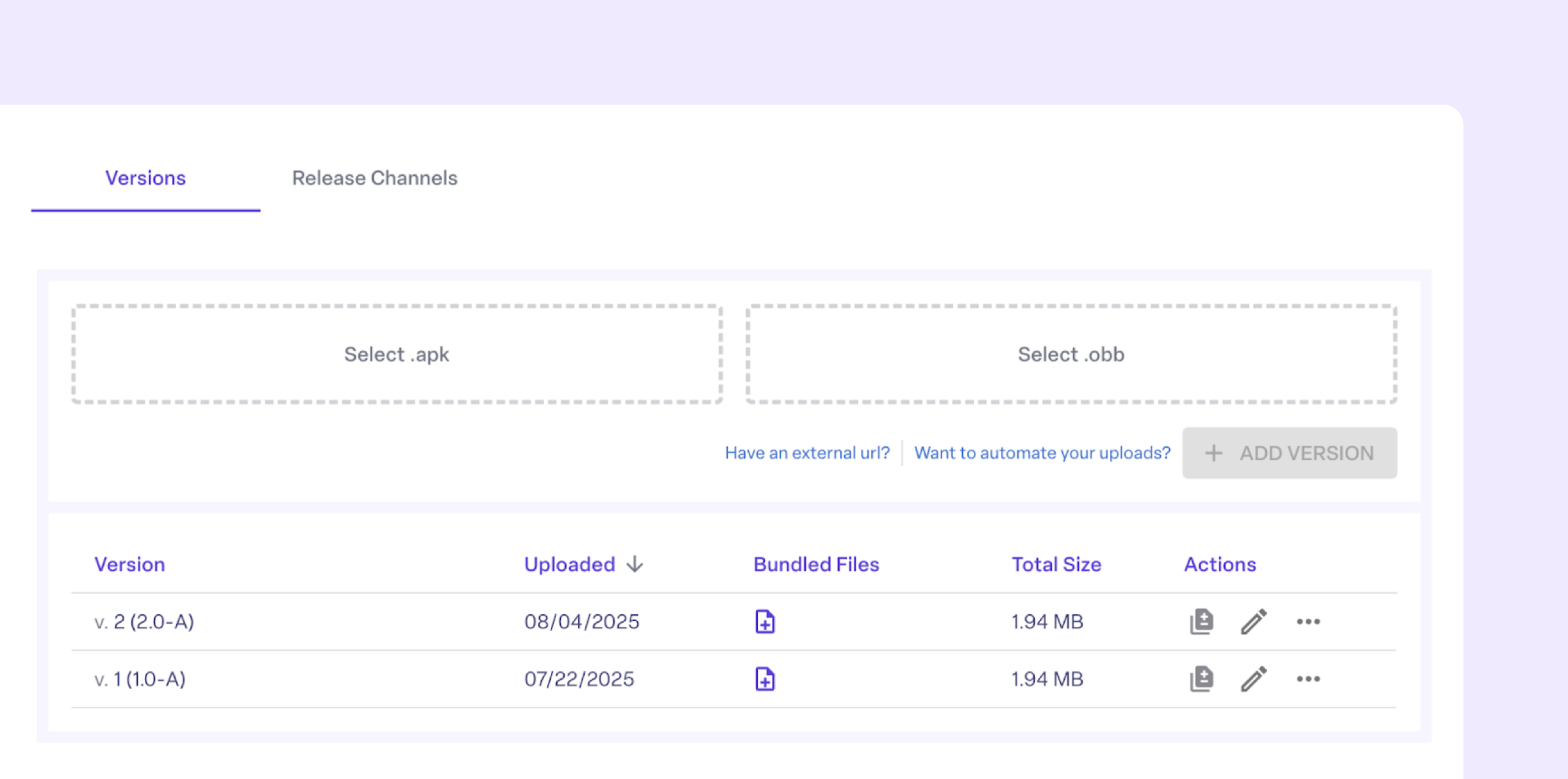Click upload date 08/04/2025
Screen dimensions: 1568x779
(582, 621)
